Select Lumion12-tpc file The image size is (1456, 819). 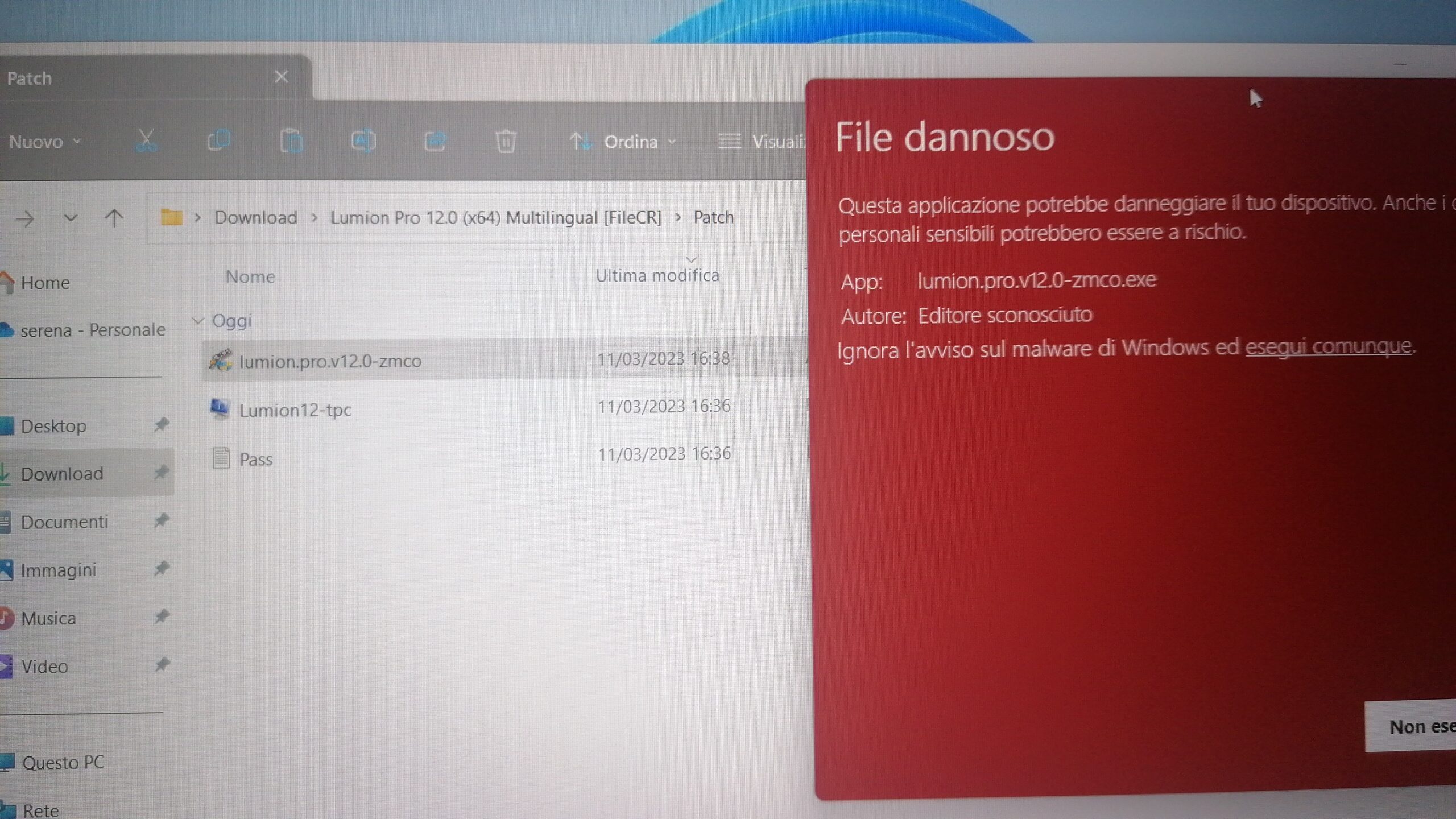pyautogui.click(x=295, y=410)
